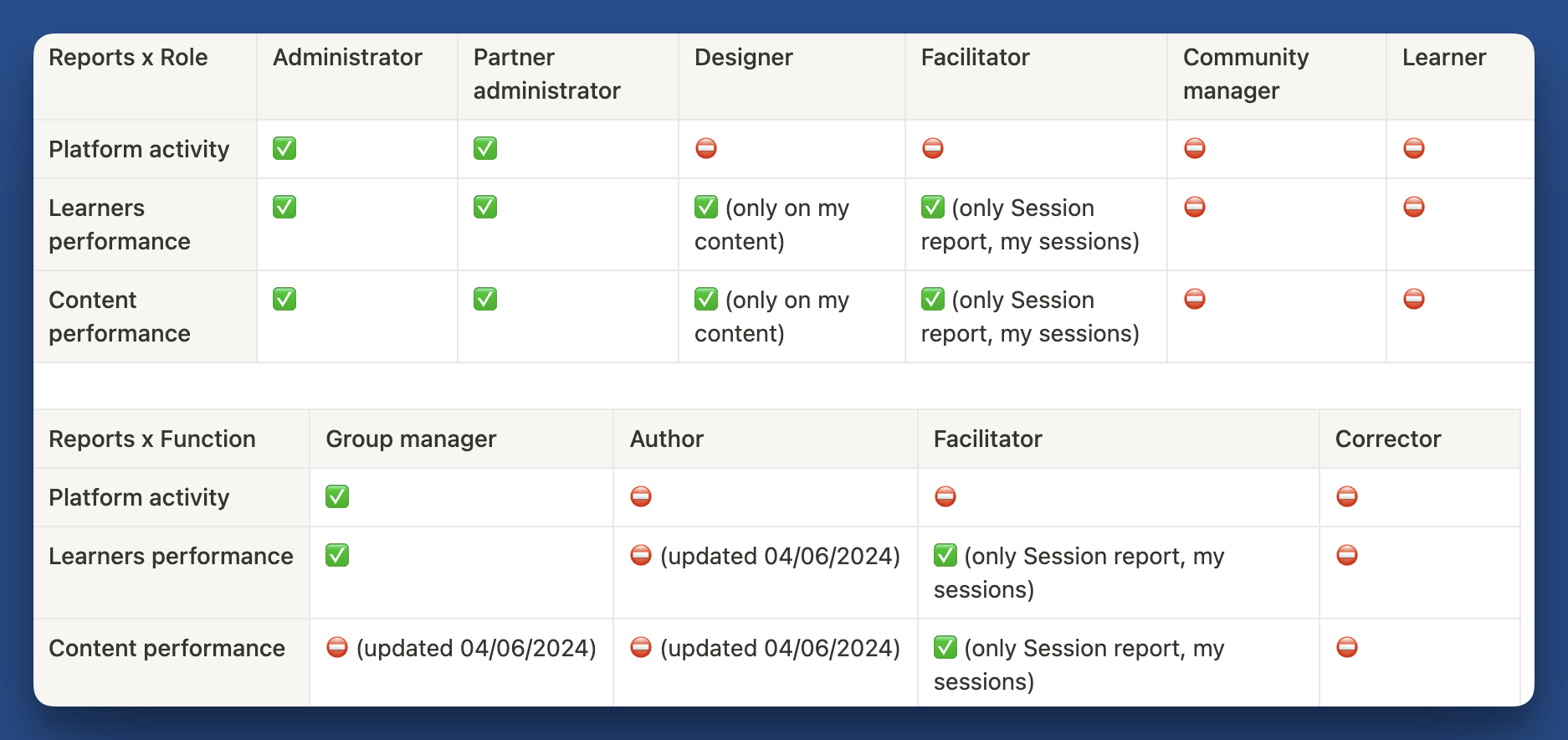Viewport: 1568px width, 740px height.
Task: Click Designer's Platform activity no-entry icon
Action: coord(706,149)
